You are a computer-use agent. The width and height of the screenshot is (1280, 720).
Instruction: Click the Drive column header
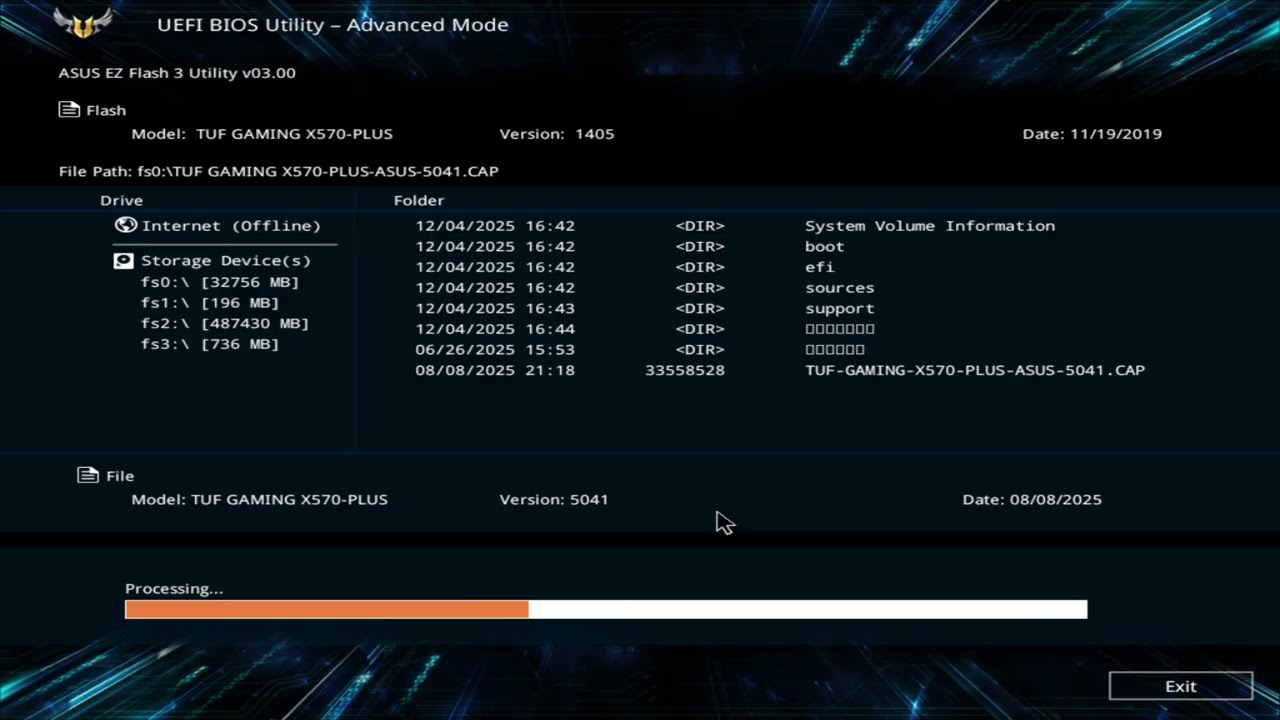[121, 201]
